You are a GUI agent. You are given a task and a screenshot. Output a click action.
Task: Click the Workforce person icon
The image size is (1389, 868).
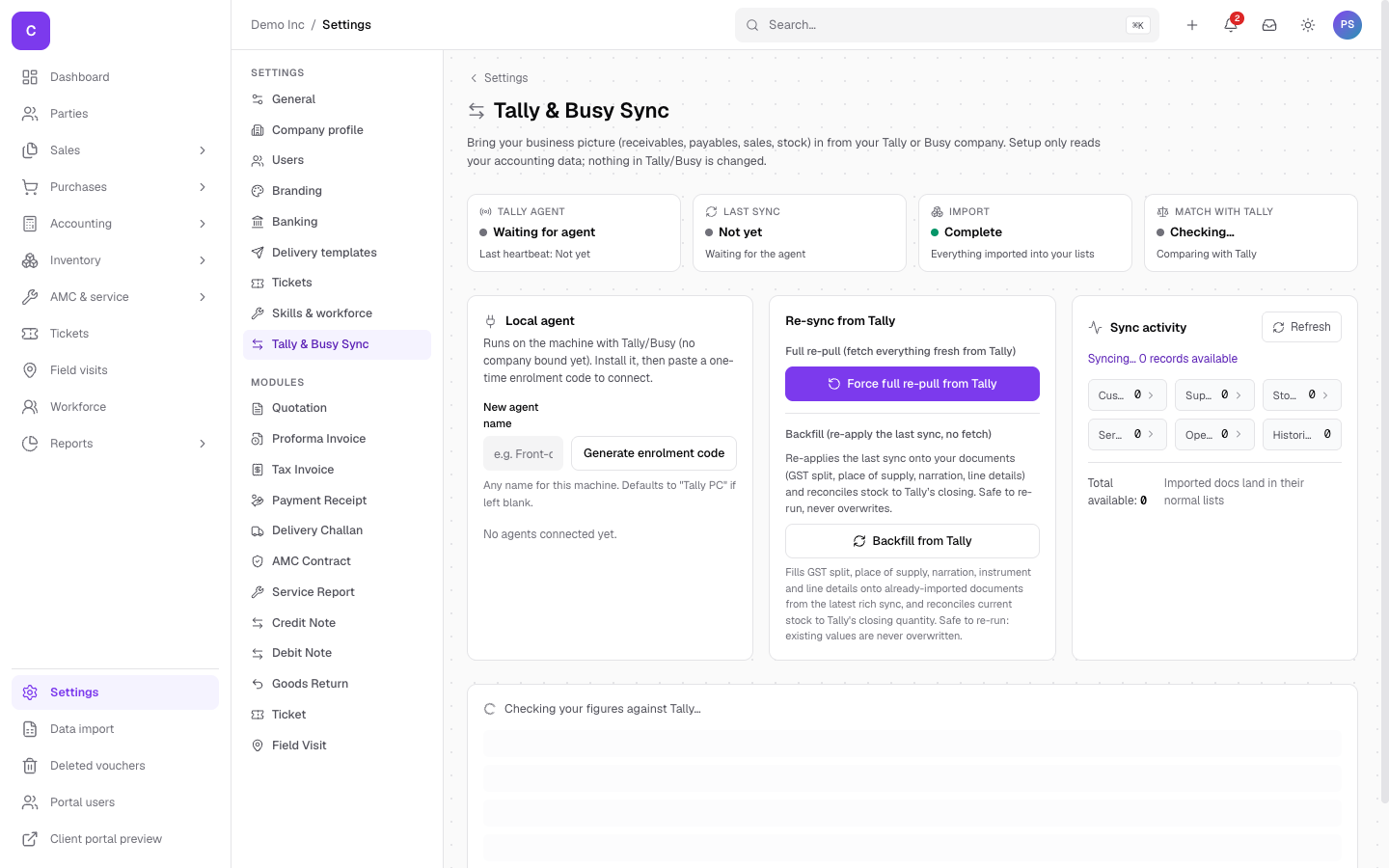coord(30,407)
